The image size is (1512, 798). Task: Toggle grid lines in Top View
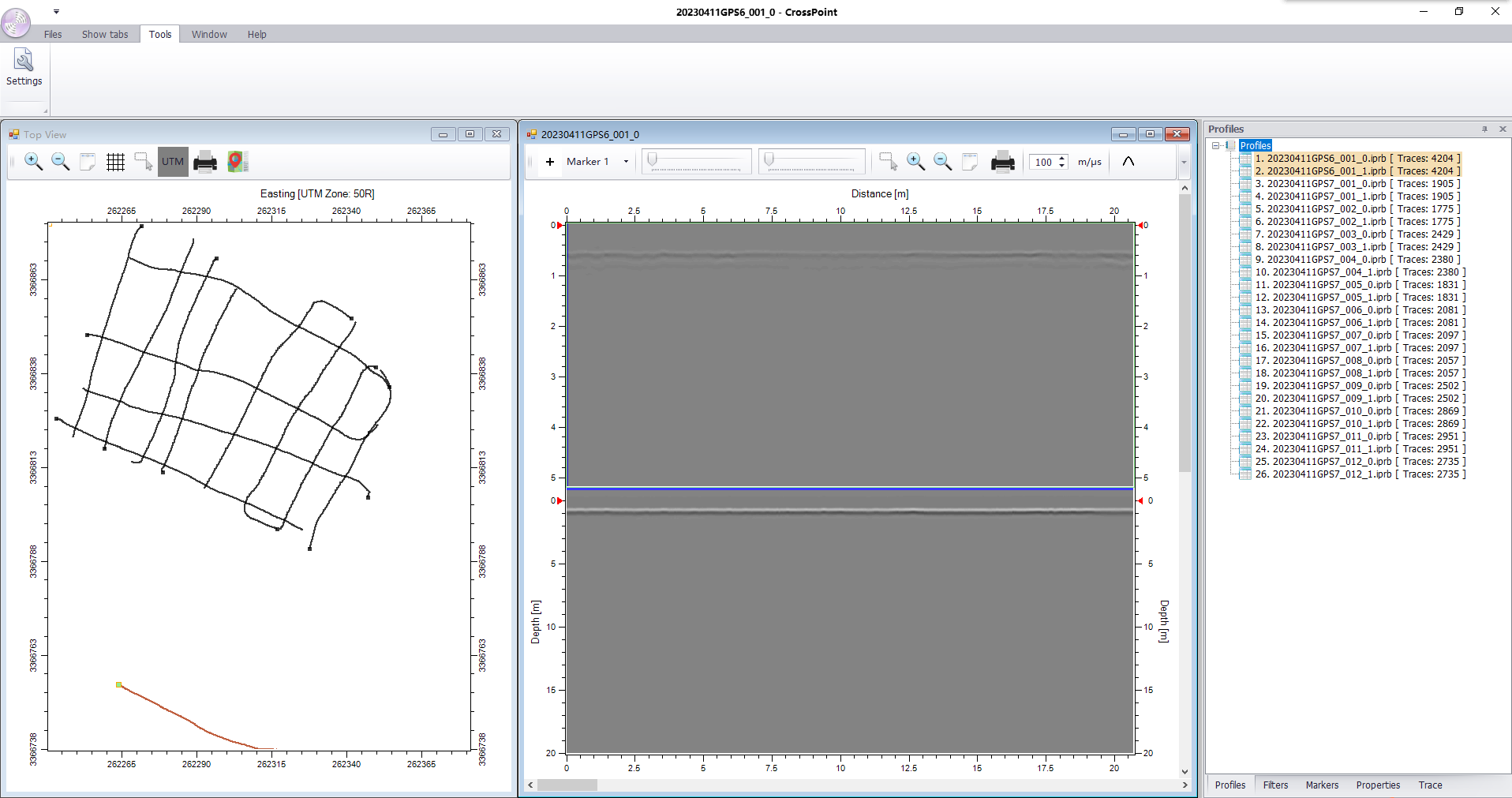click(x=115, y=162)
